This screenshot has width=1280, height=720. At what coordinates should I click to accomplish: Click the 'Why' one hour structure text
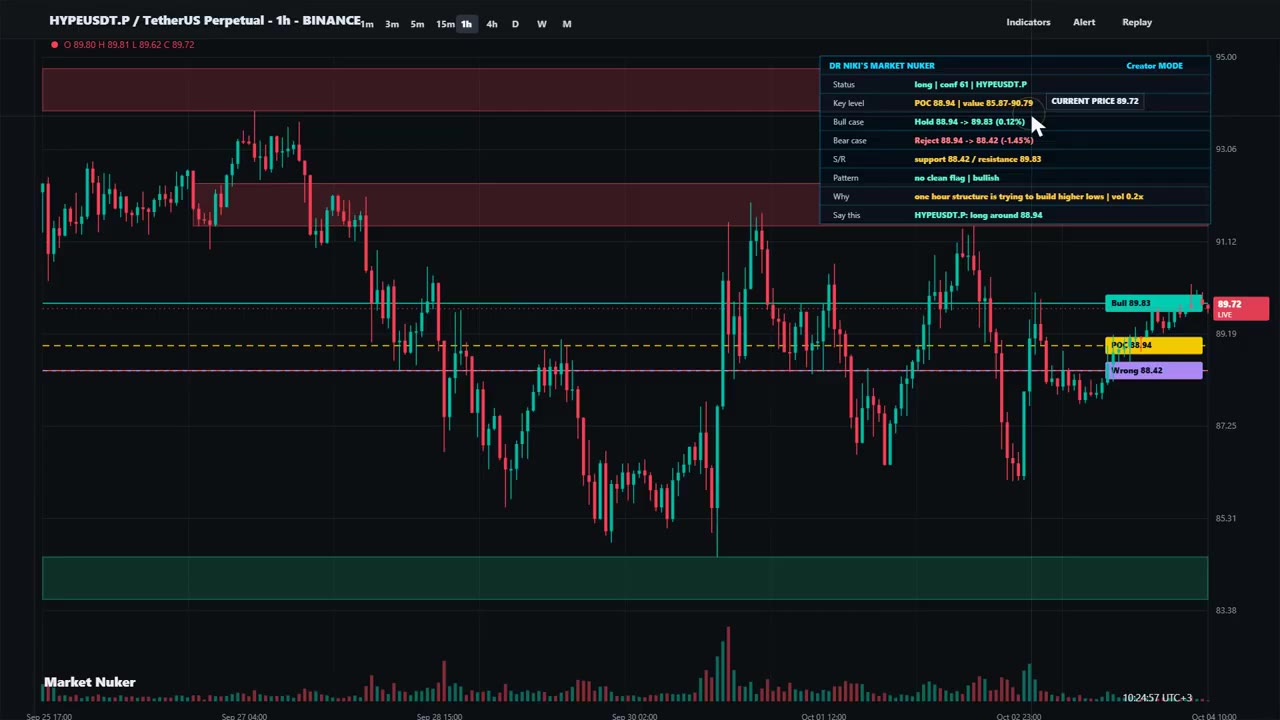coord(1028,197)
